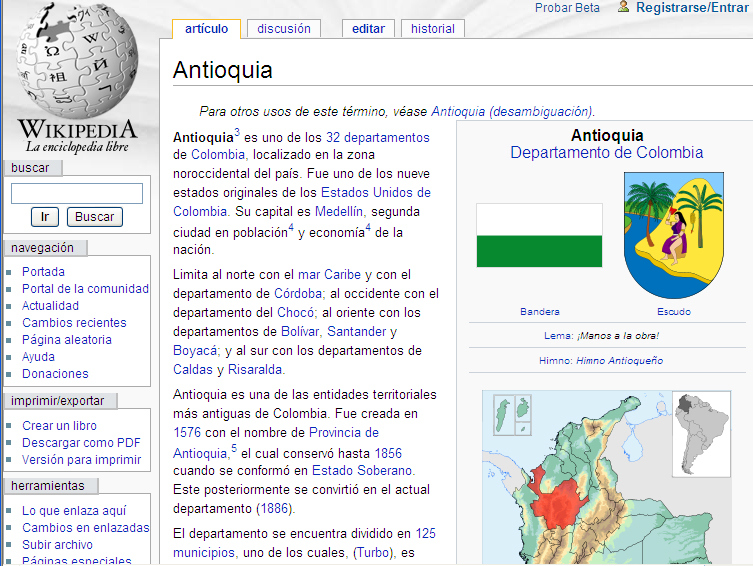Select the artículo tab
The image size is (753, 566).
point(206,29)
